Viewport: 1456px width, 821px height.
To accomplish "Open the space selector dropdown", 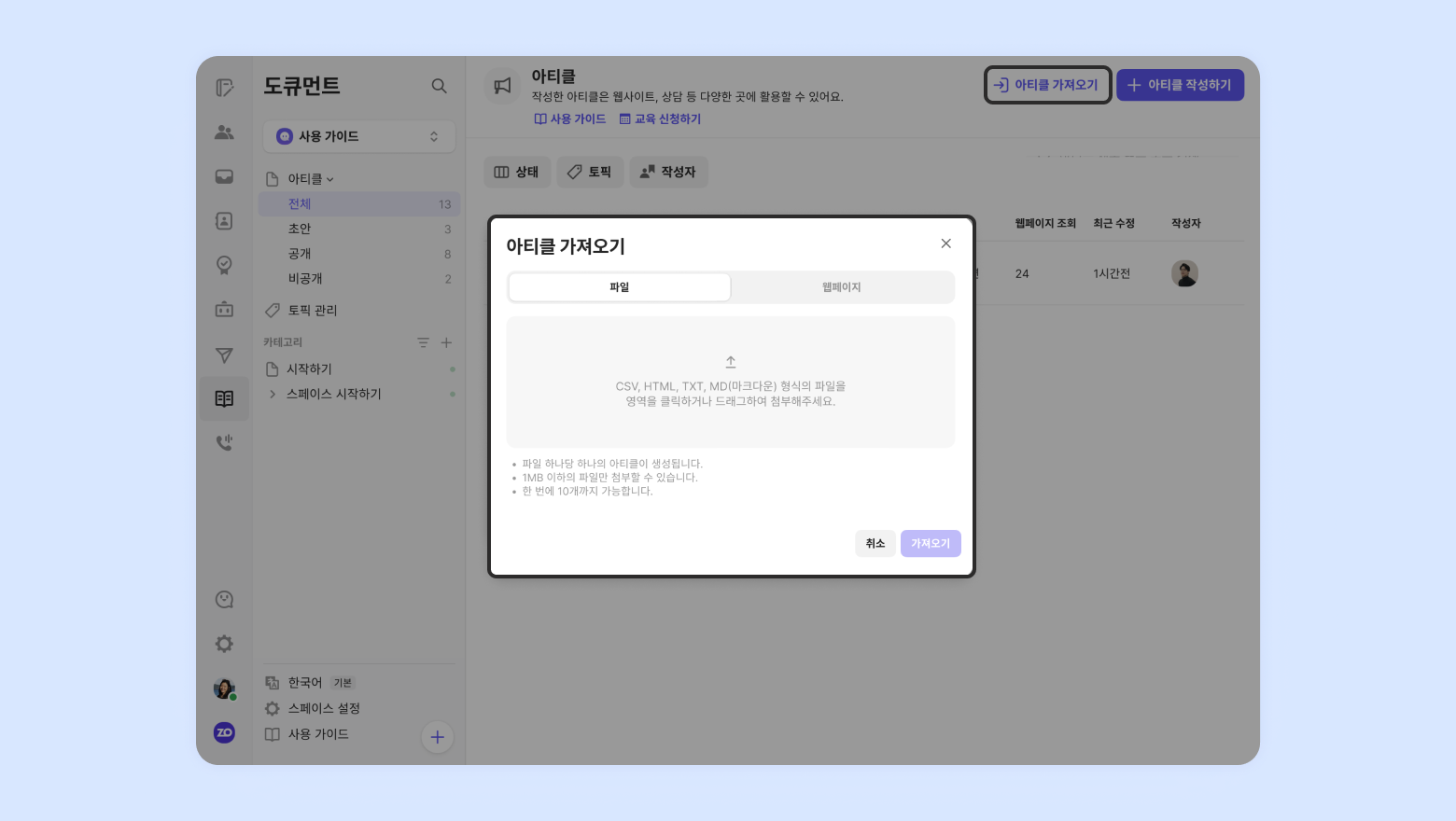I will (x=359, y=136).
